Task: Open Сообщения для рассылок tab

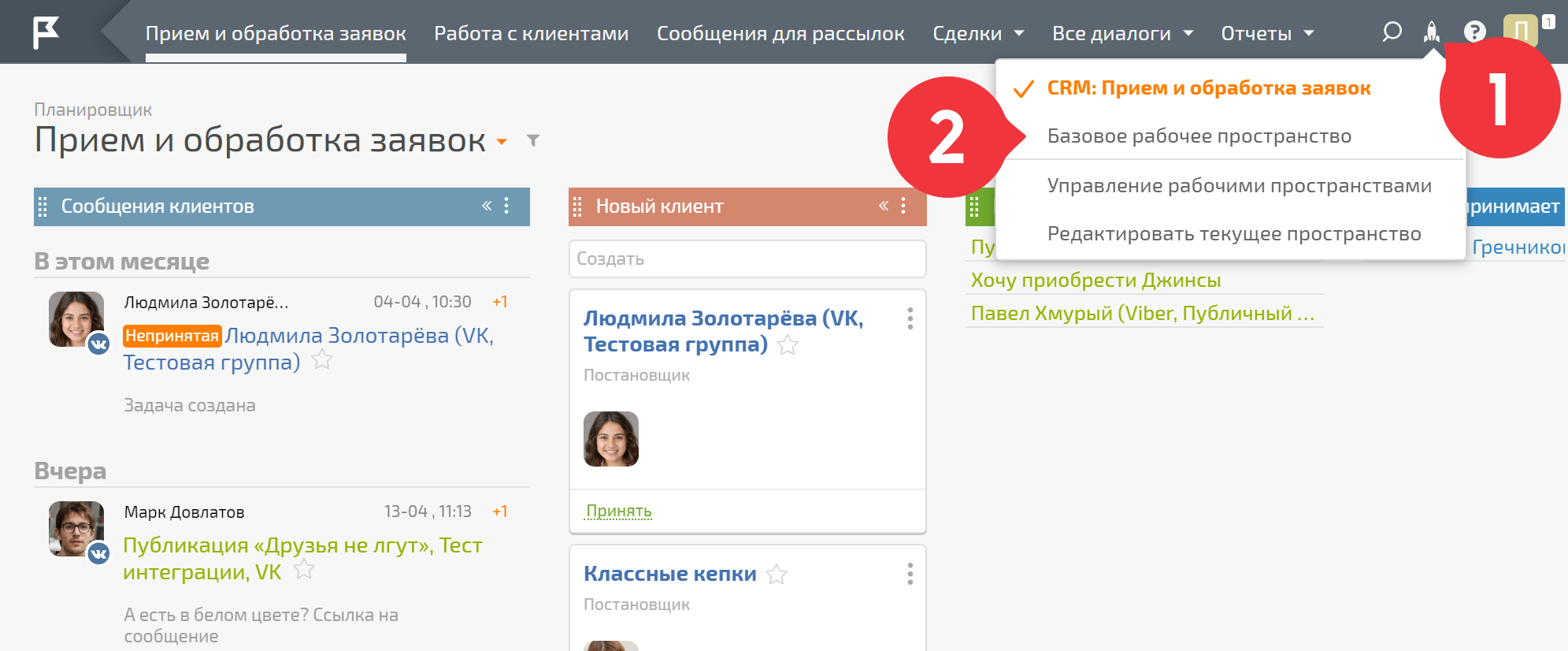Action: (x=780, y=33)
